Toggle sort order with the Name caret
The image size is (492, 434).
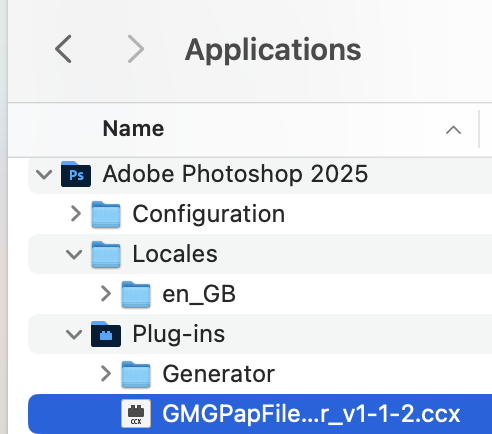[453, 130]
